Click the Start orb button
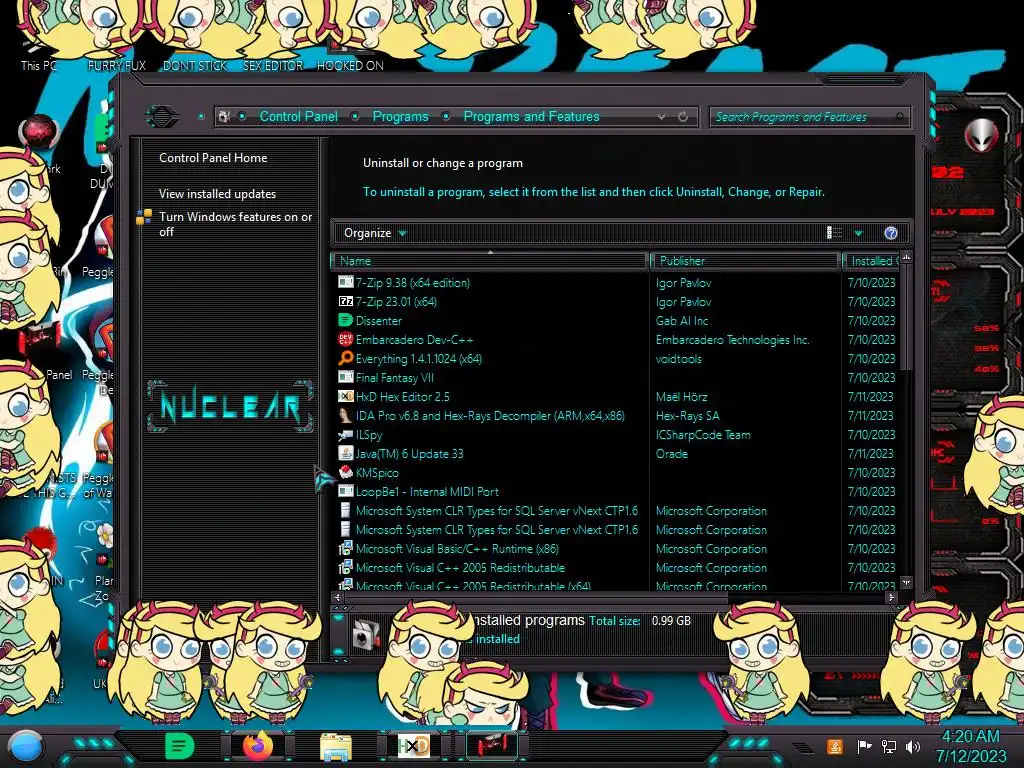The width and height of the screenshot is (1024, 768). 25,748
